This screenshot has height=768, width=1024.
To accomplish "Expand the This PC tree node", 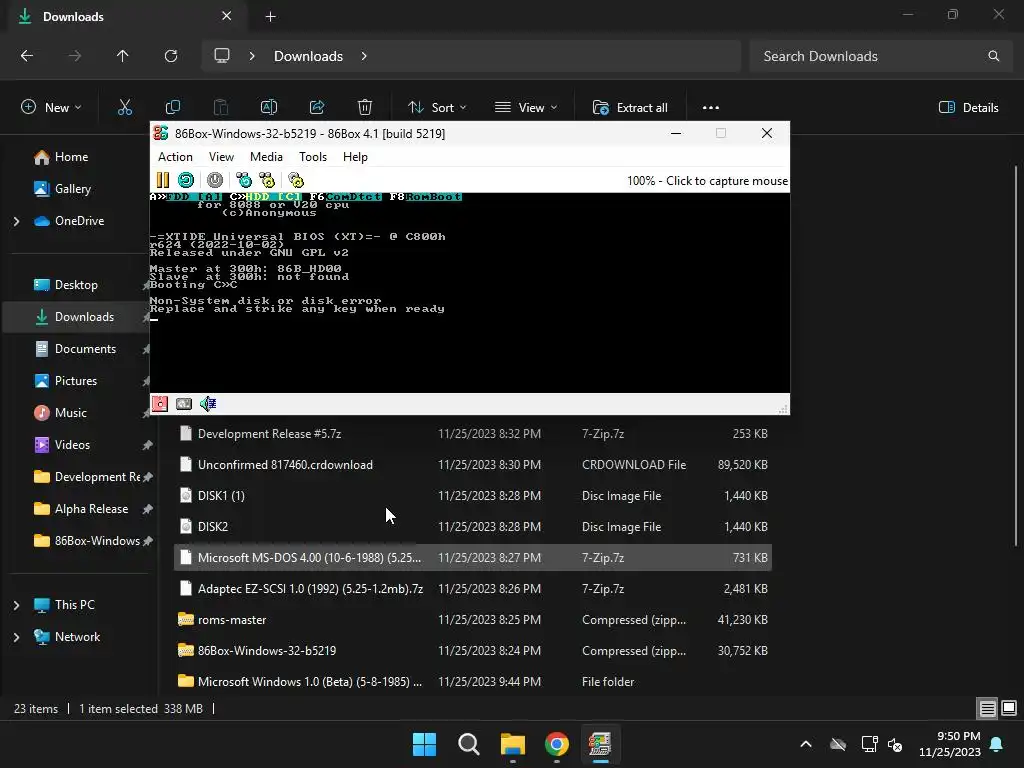I will [x=16, y=605].
